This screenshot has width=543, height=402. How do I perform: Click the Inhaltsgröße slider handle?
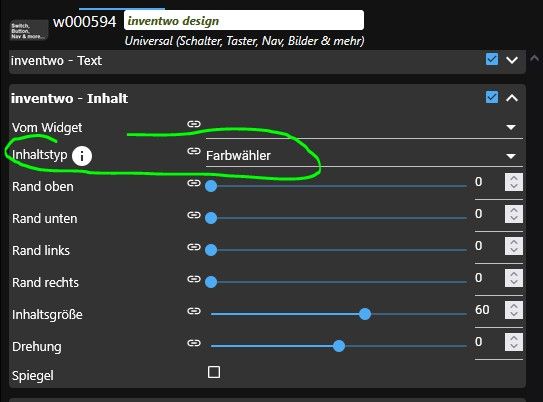pos(365,314)
